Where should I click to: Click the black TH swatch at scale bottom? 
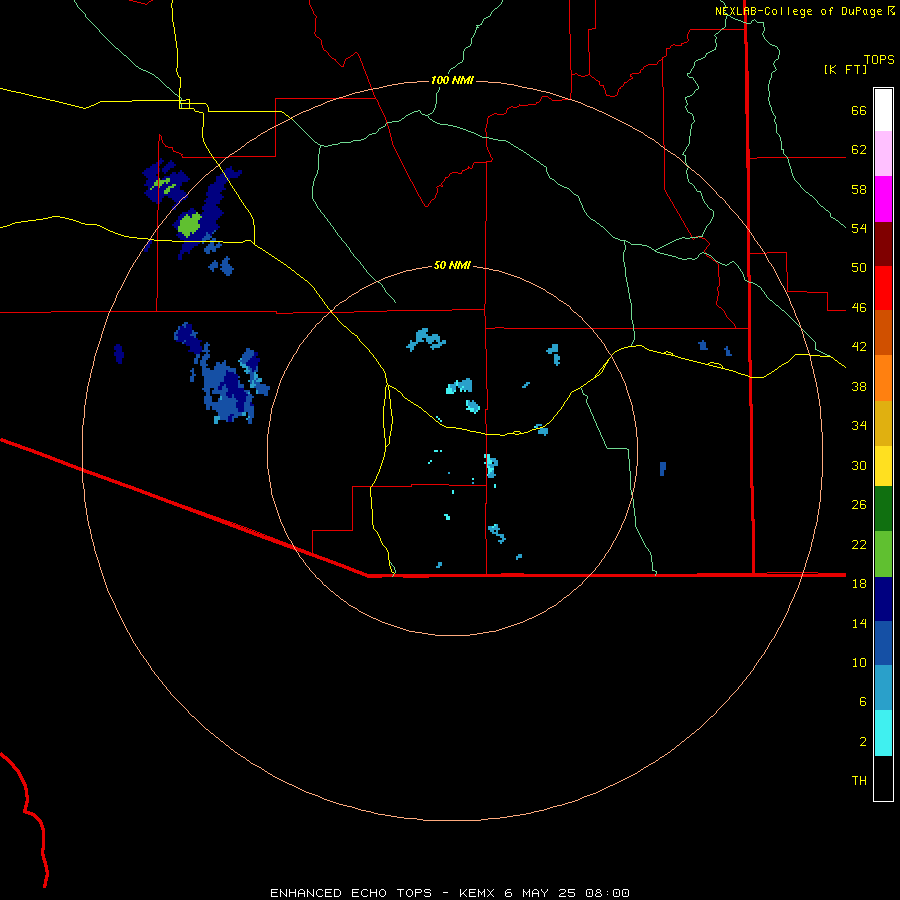883,778
